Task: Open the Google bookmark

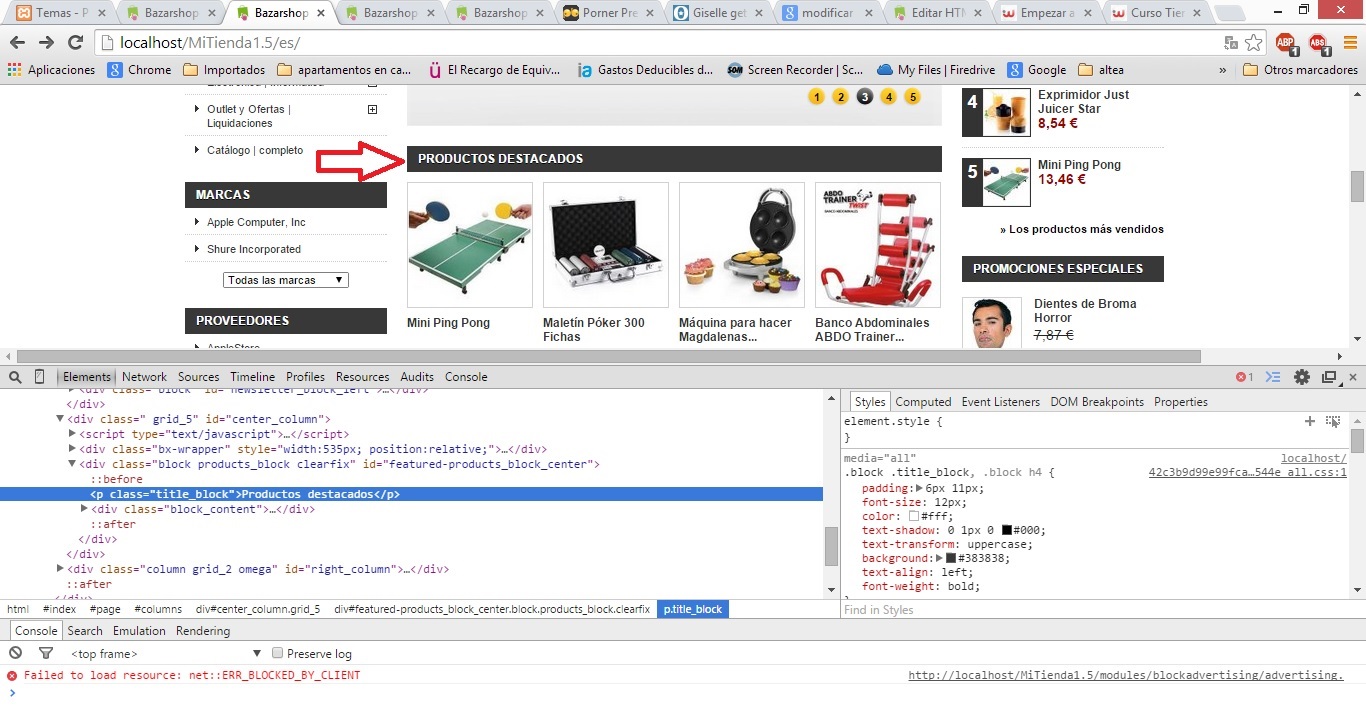Action: (1037, 70)
